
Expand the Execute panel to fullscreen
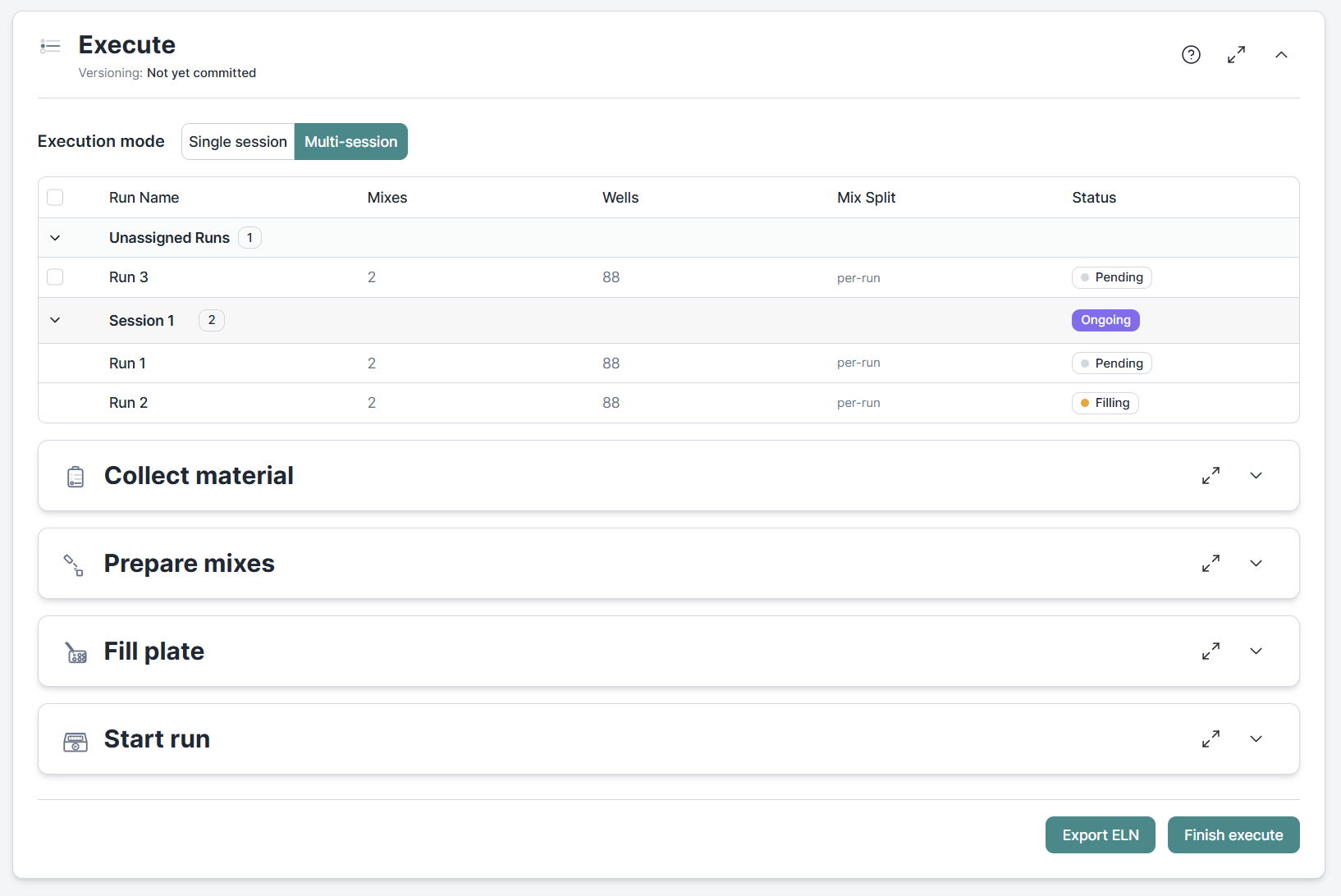pyautogui.click(x=1237, y=54)
